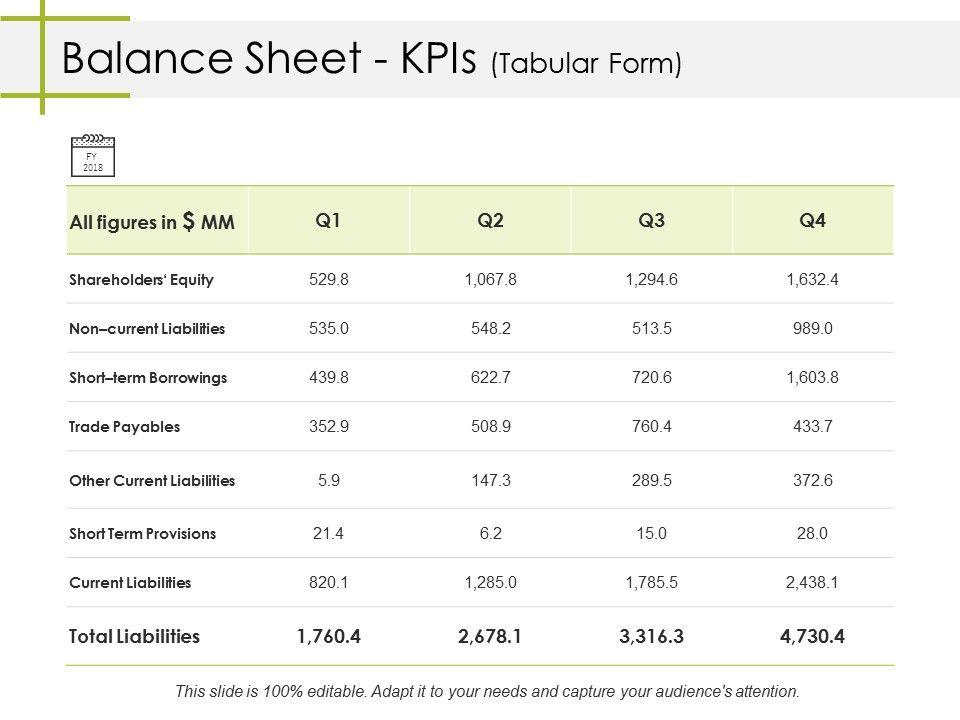Click the Total Liabilities row label
The height and width of the screenshot is (720, 960).
134,636
